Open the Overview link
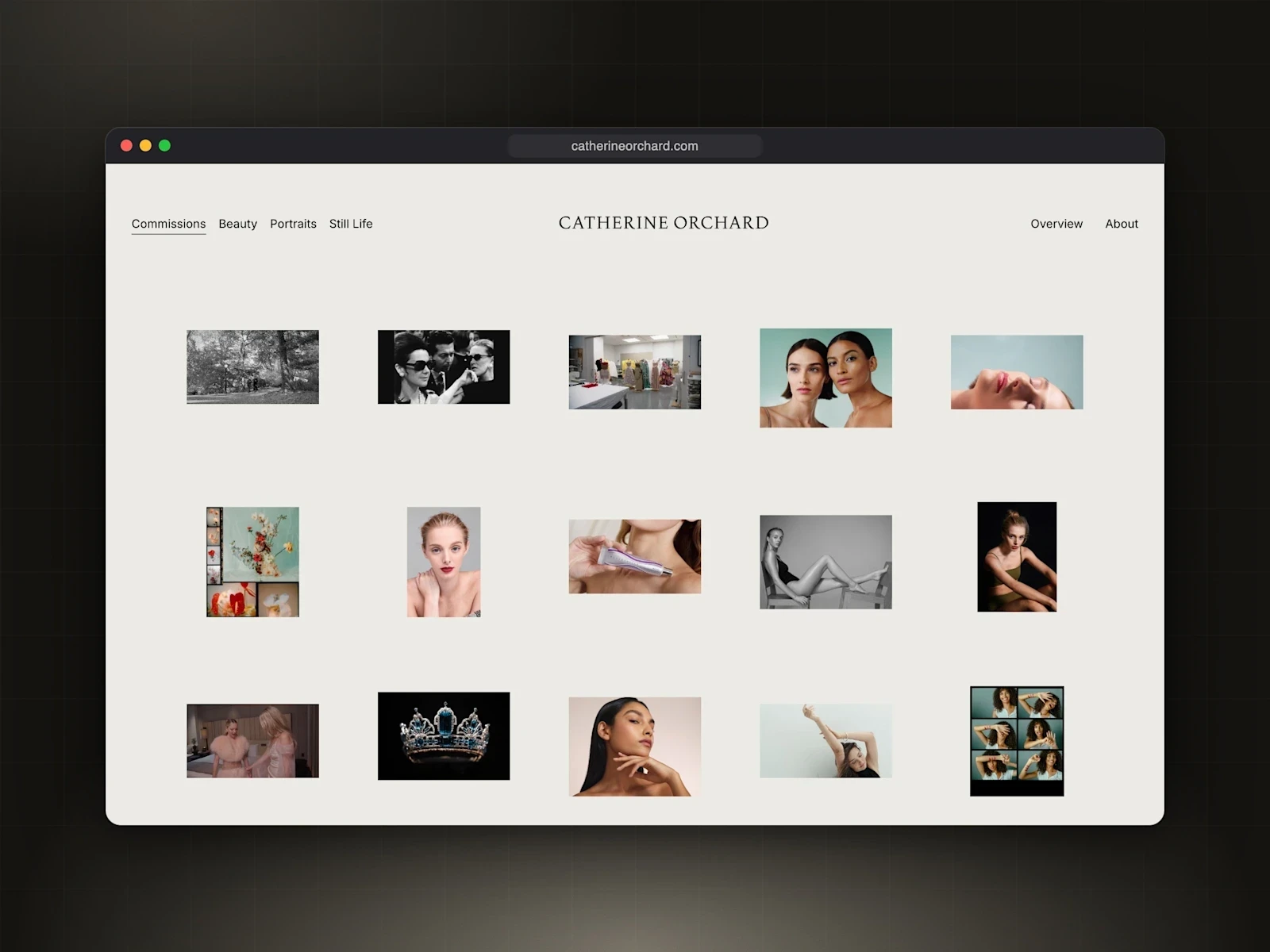The height and width of the screenshot is (952, 1270). 1056,224
